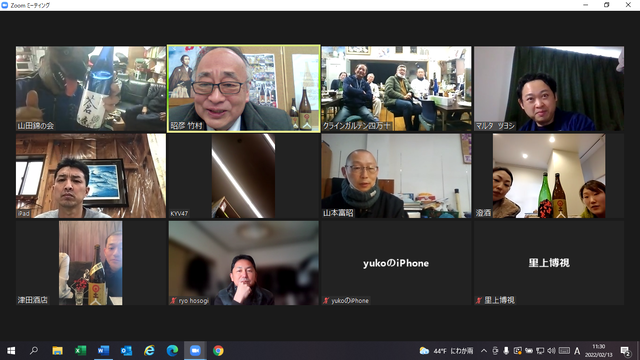The width and height of the screenshot is (640, 360).
Task: Select KYV47 participant video tile
Action: pyautogui.click(x=244, y=176)
